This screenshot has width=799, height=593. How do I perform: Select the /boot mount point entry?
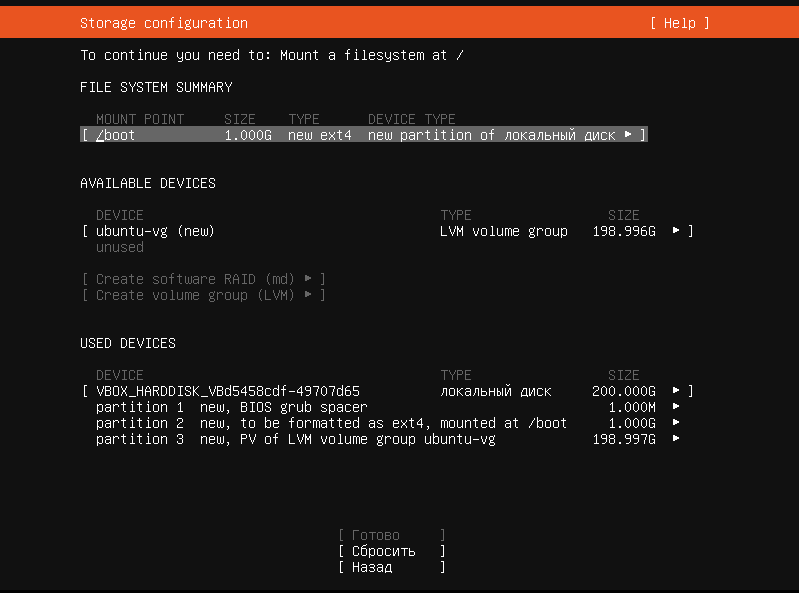tap(116, 135)
